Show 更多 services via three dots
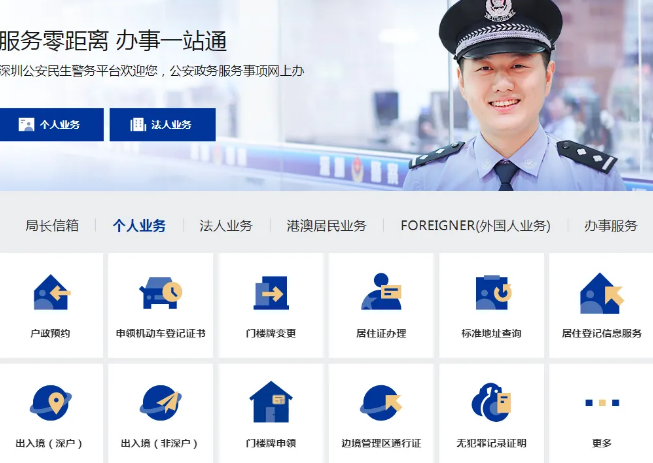Viewport: 653px width, 463px height. coord(602,403)
